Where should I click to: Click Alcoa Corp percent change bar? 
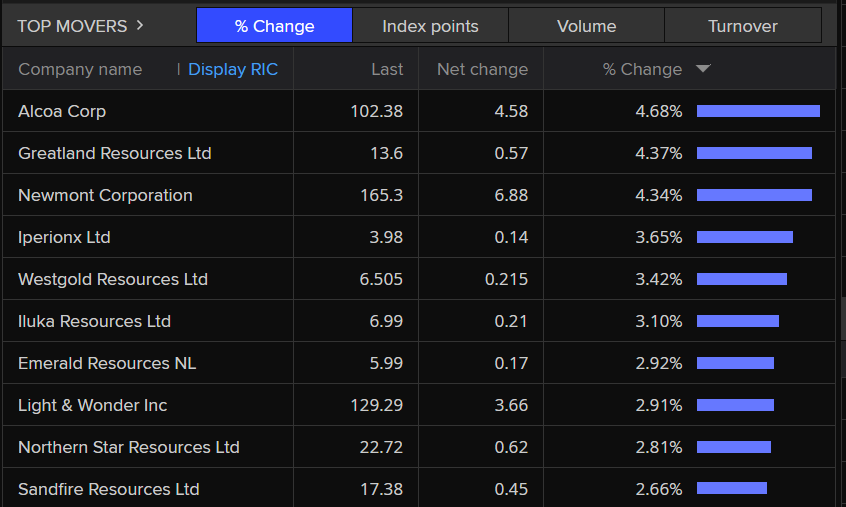coord(758,111)
